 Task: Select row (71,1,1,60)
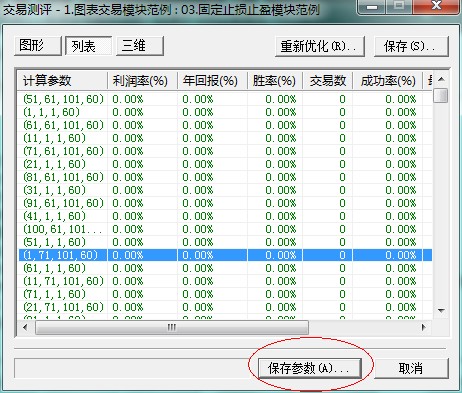[x=225, y=294]
